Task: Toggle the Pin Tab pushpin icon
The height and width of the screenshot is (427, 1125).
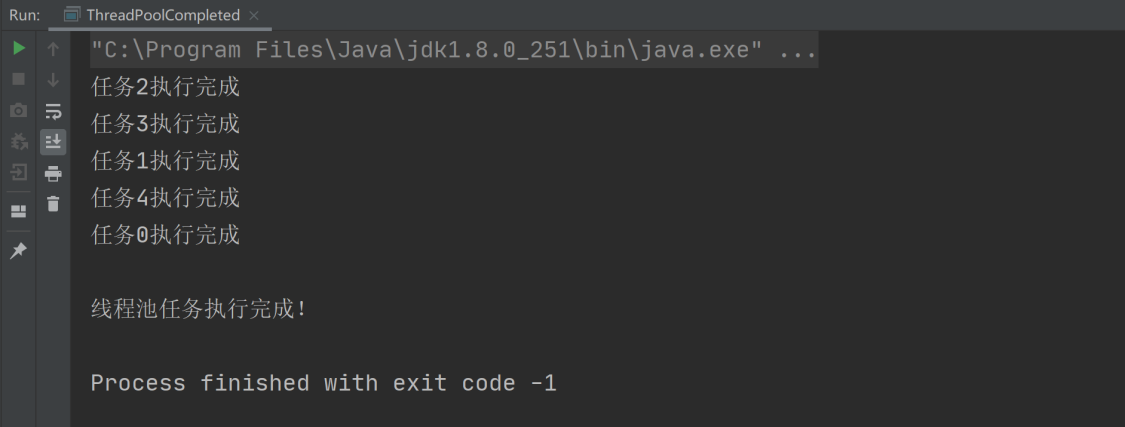Action: coord(19,250)
